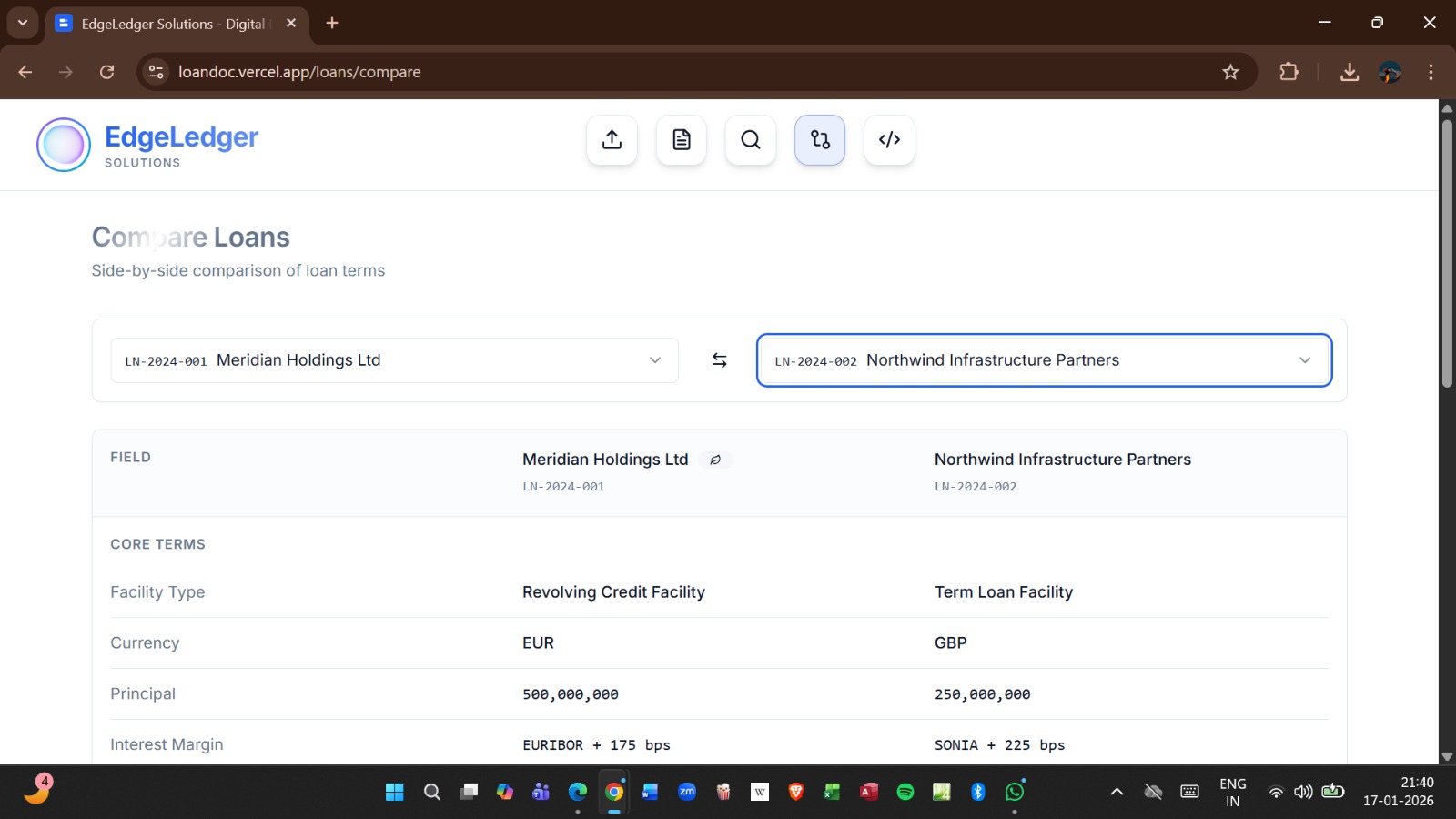1456x819 pixels.
Task: Bookmark this page with the star
Action: point(1230,72)
